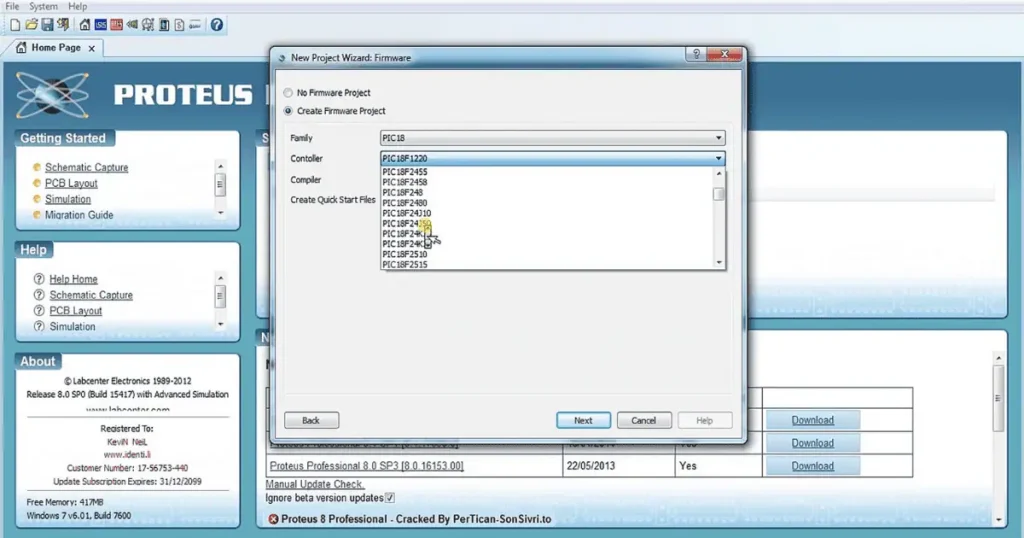Cancel the New Project Wizard
The width and height of the screenshot is (1024, 538).
click(x=644, y=420)
